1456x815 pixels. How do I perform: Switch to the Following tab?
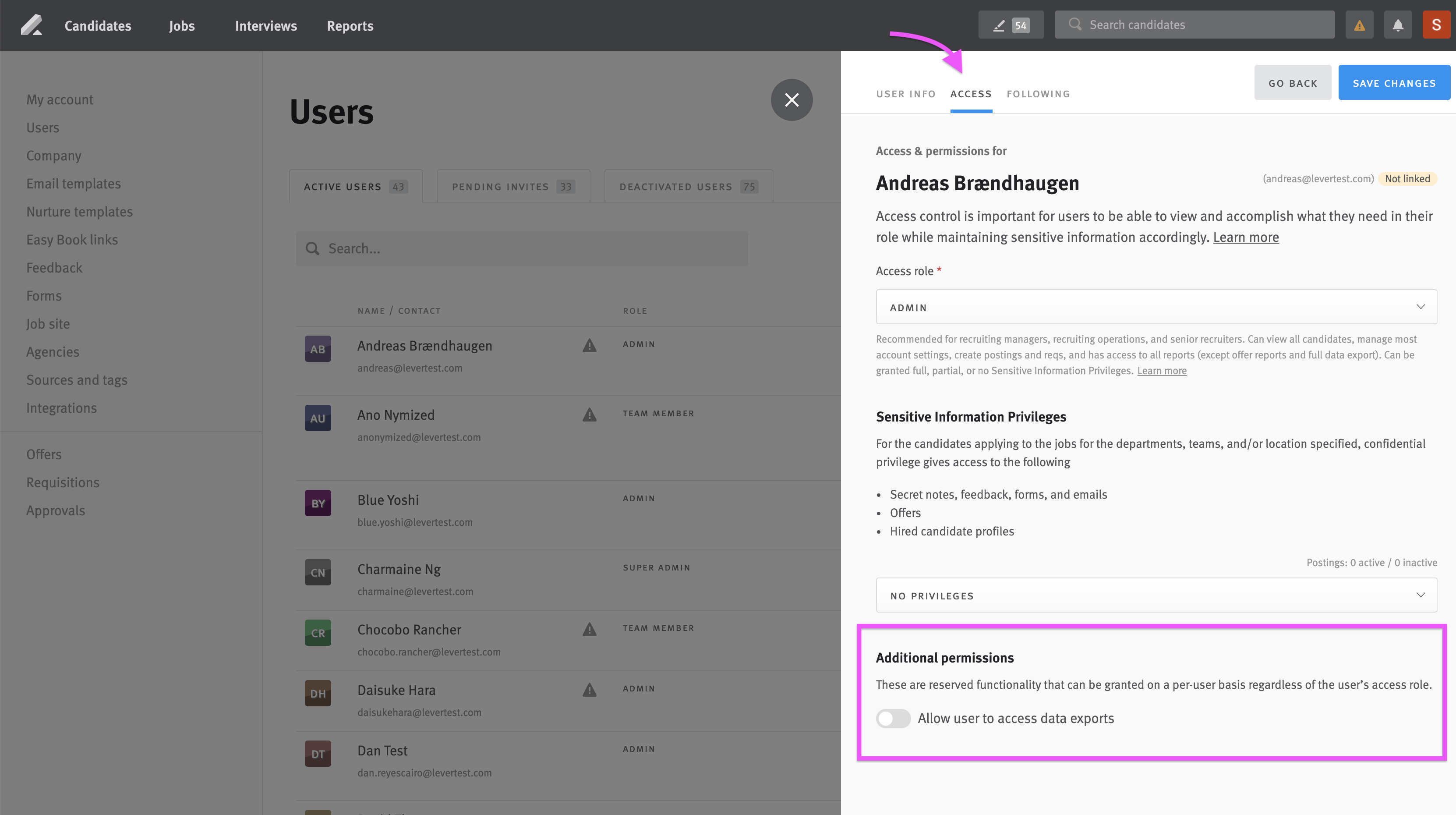point(1038,94)
